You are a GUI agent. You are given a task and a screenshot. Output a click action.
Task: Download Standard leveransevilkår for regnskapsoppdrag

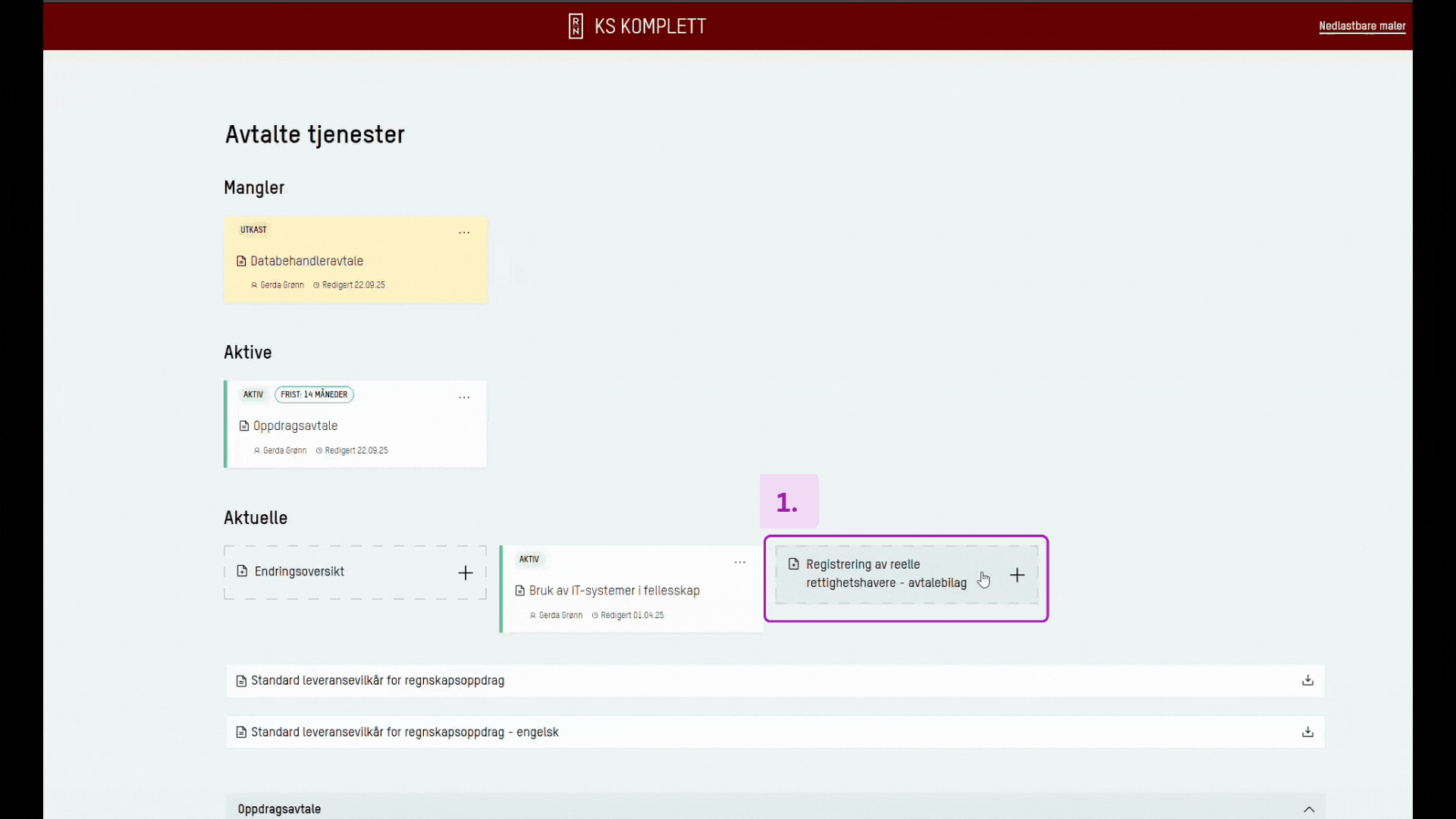click(1307, 680)
